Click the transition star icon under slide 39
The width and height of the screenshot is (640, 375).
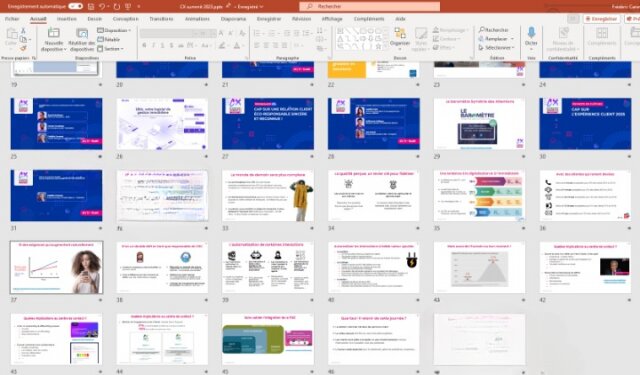click(x=311, y=300)
